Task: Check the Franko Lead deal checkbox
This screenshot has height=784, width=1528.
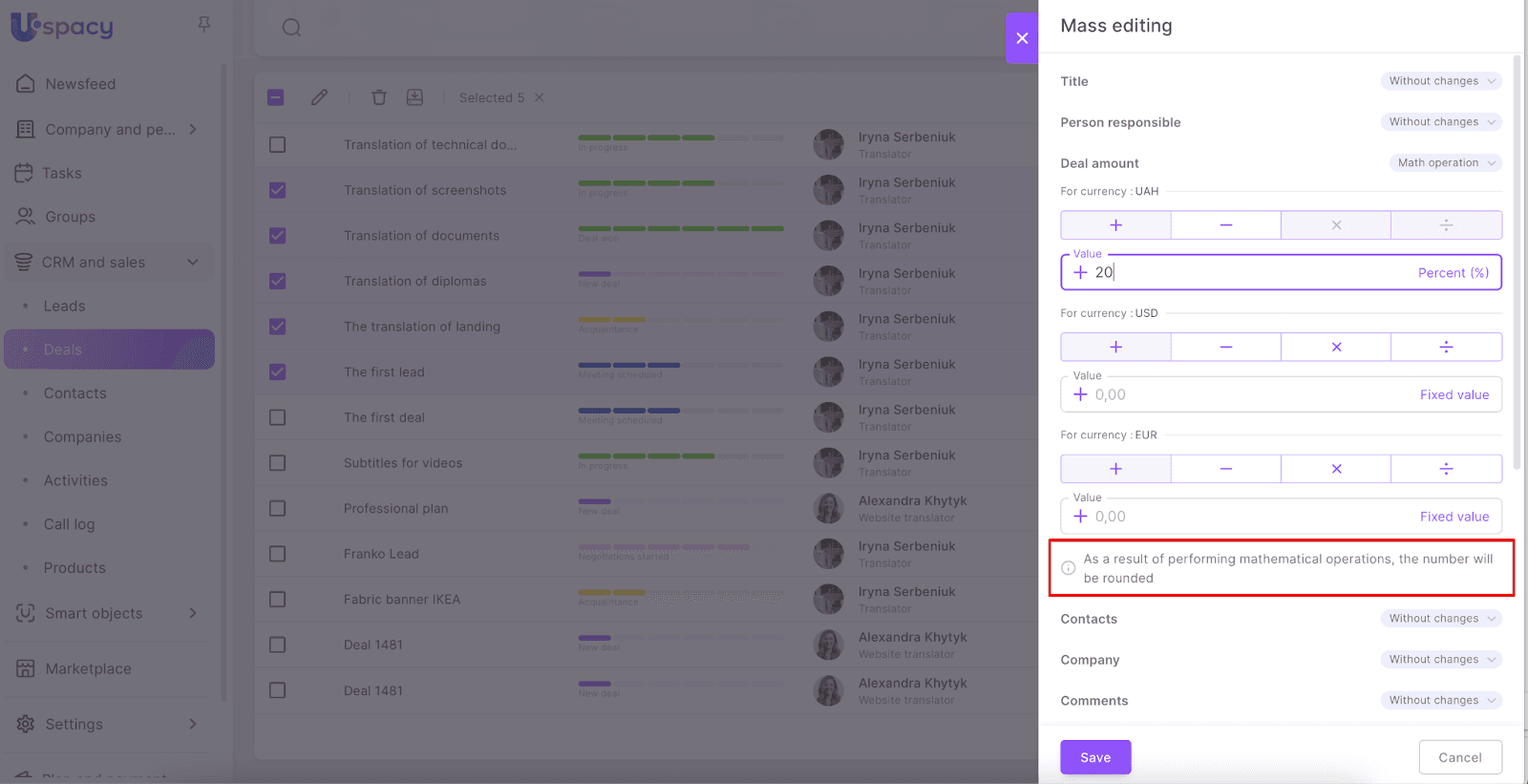Action: point(278,554)
